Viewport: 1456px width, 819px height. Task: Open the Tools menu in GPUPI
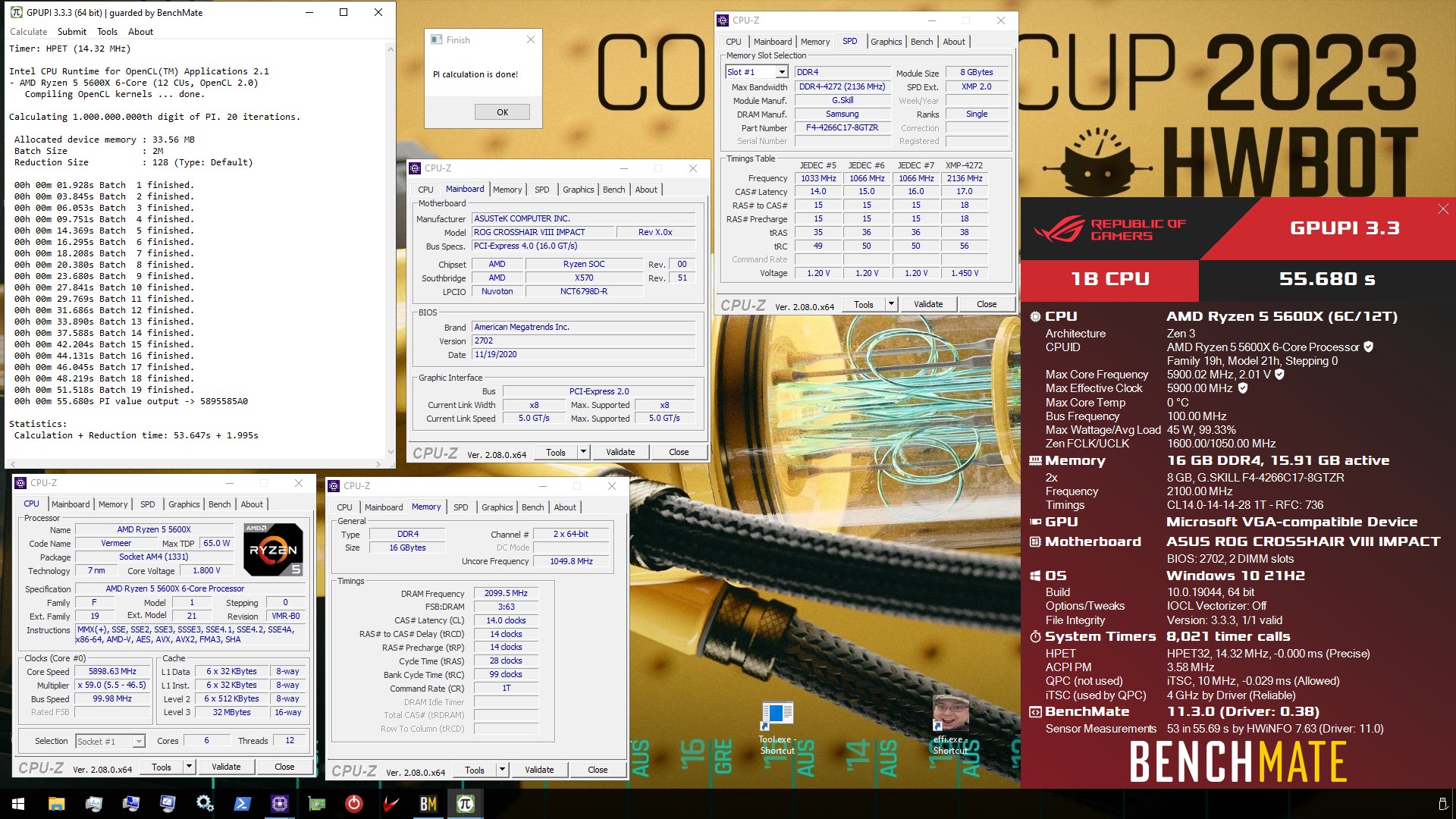point(107,32)
